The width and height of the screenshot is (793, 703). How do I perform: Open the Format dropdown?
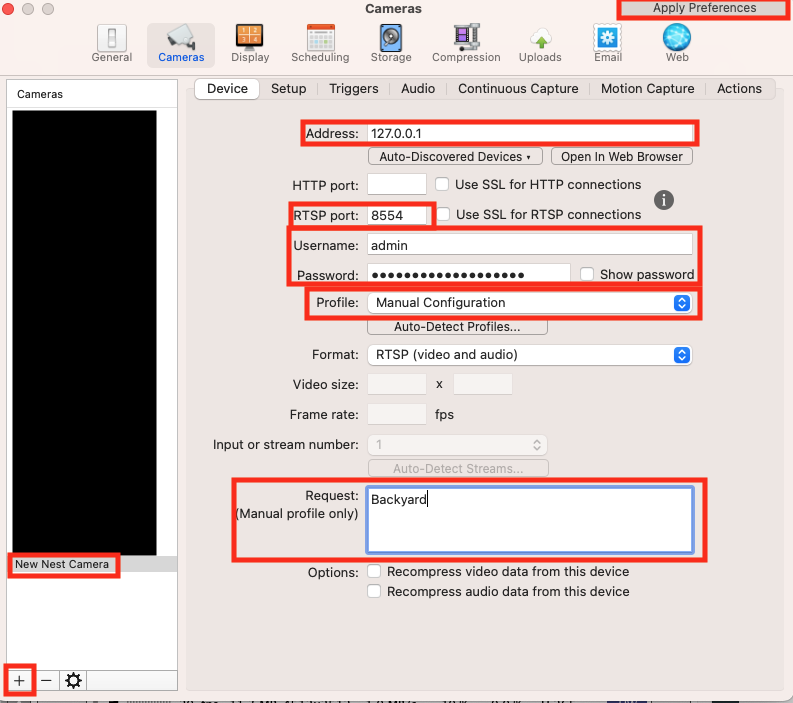click(x=530, y=355)
